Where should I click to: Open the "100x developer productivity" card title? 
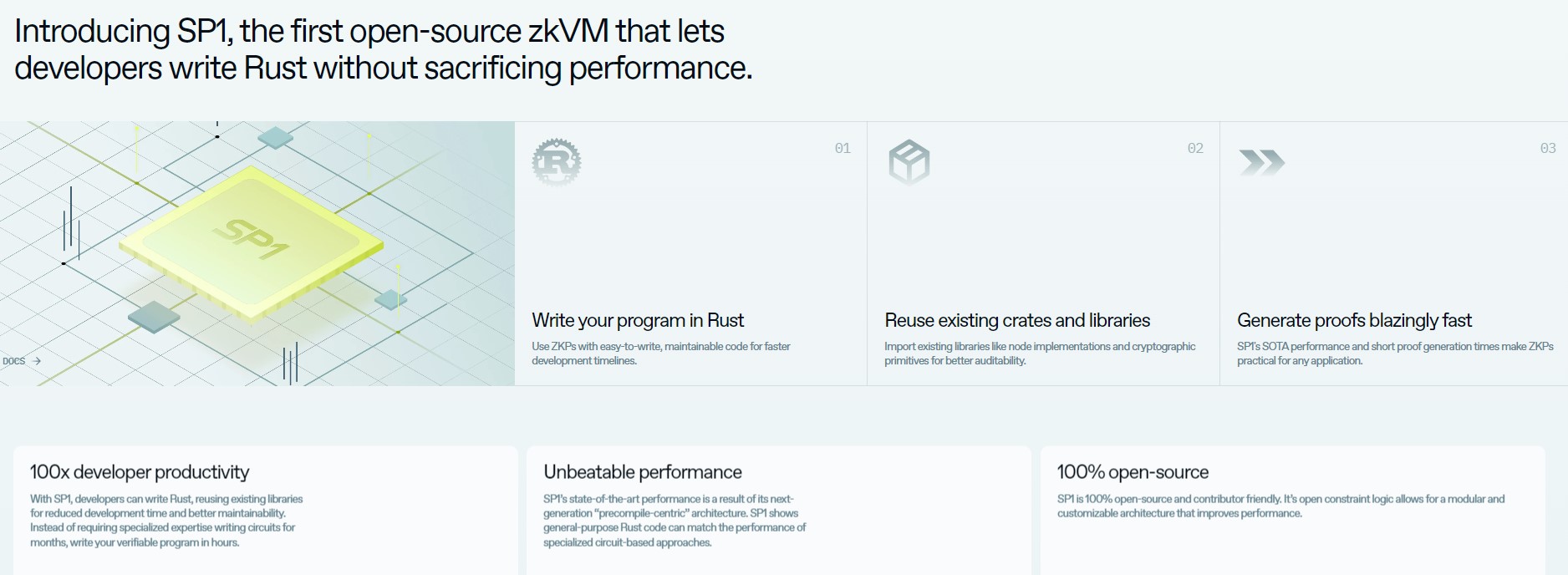140,472
